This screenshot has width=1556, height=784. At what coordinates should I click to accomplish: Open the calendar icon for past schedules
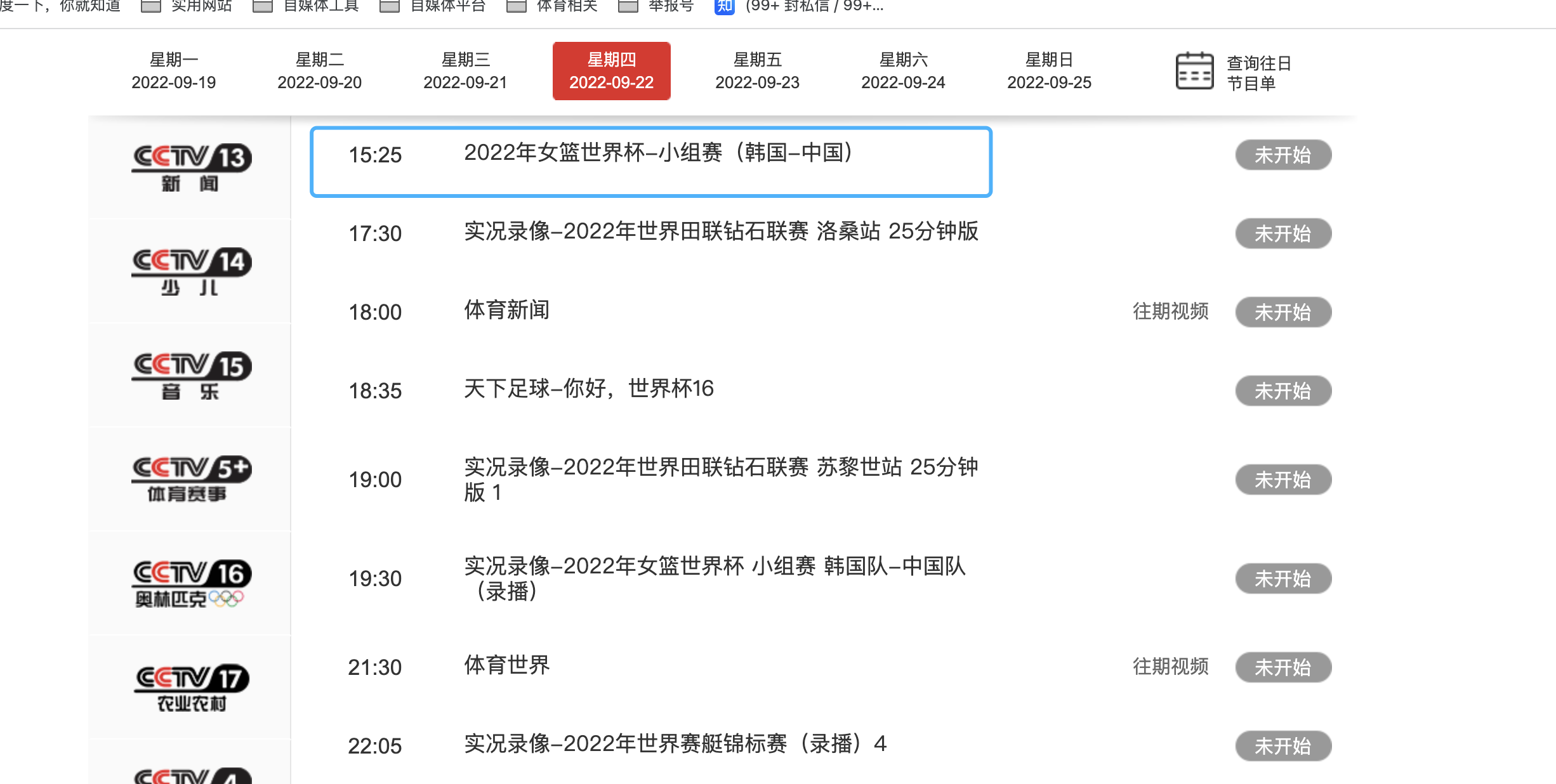(x=1194, y=71)
